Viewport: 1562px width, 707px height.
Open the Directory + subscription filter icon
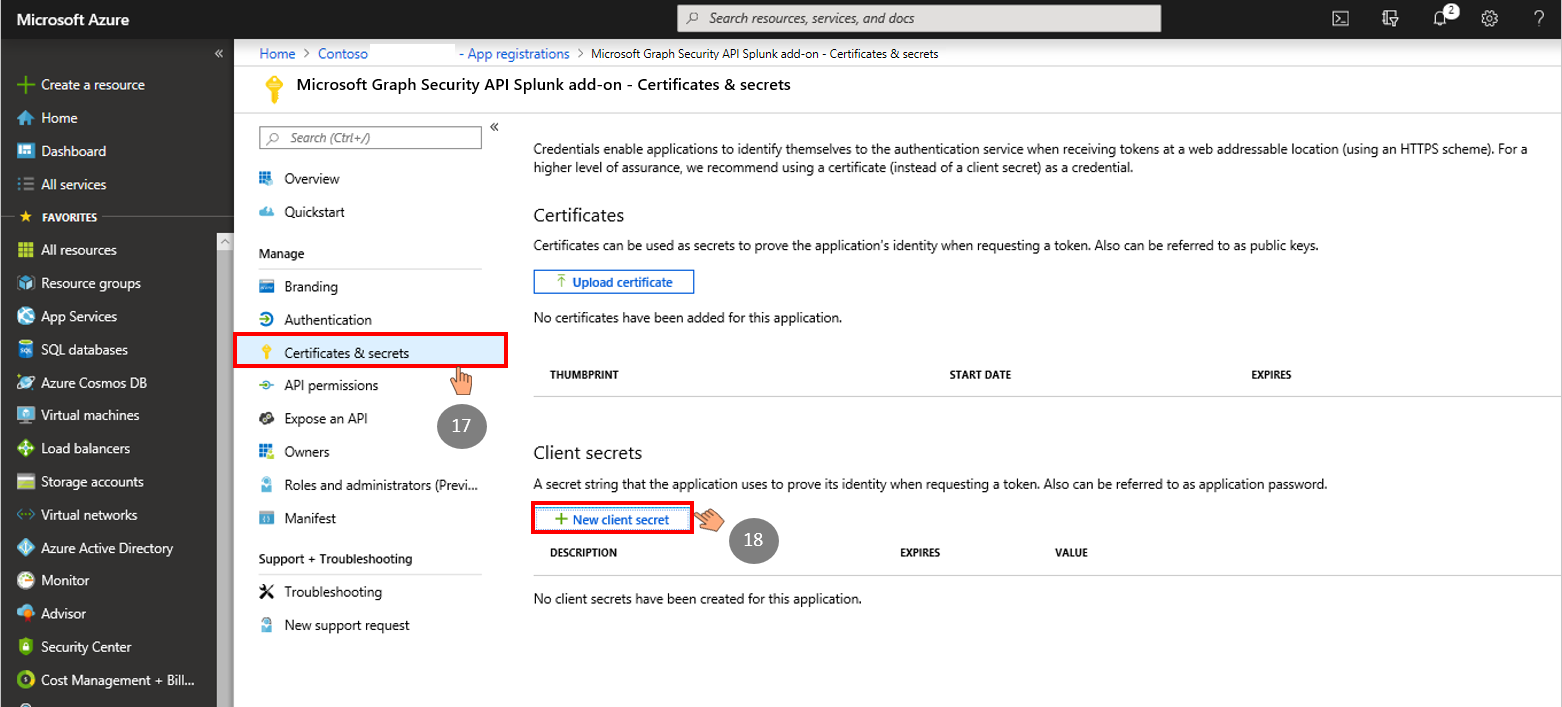pyautogui.click(x=1390, y=18)
